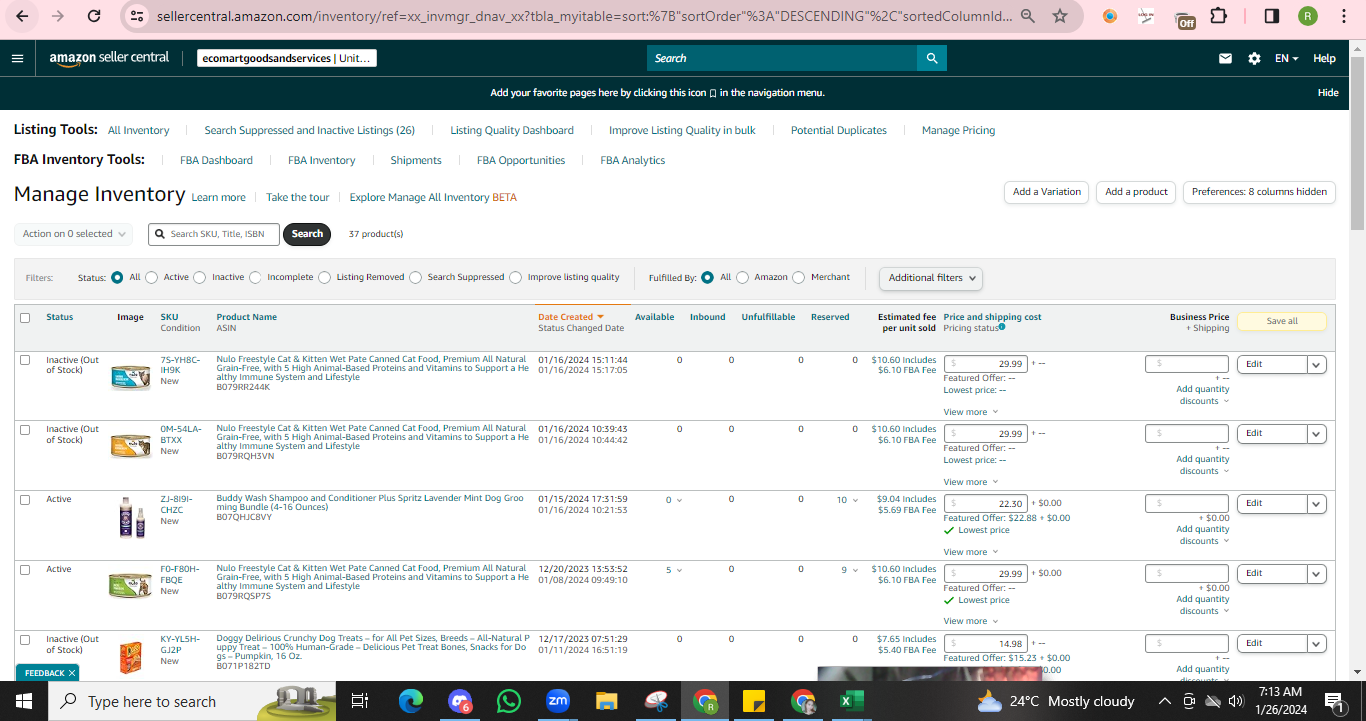Open the browser side panel icon
This screenshot has height=721, width=1366.
(x=1272, y=16)
